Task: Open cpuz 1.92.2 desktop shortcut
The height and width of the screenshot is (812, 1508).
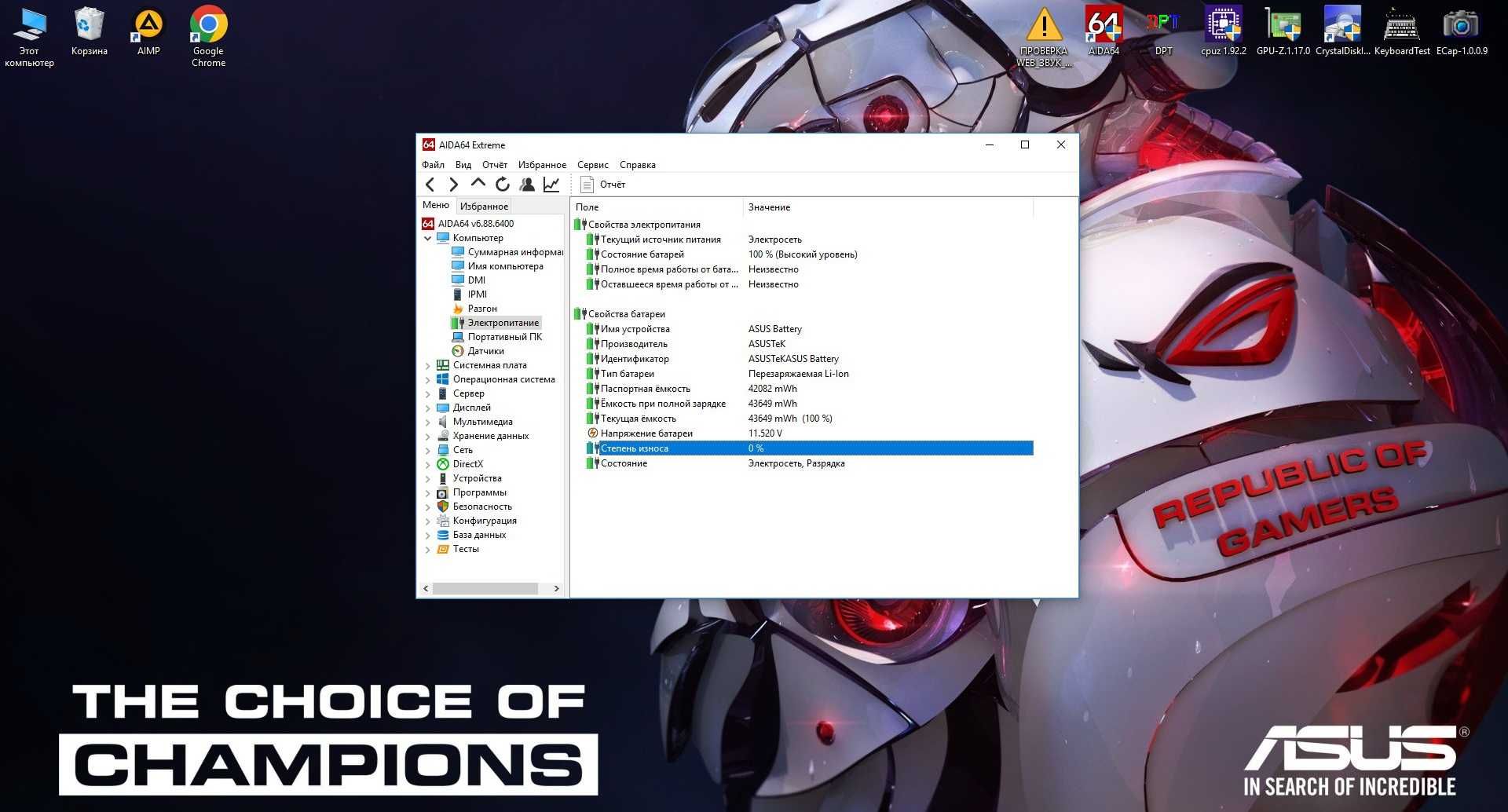Action: click(x=1223, y=31)
